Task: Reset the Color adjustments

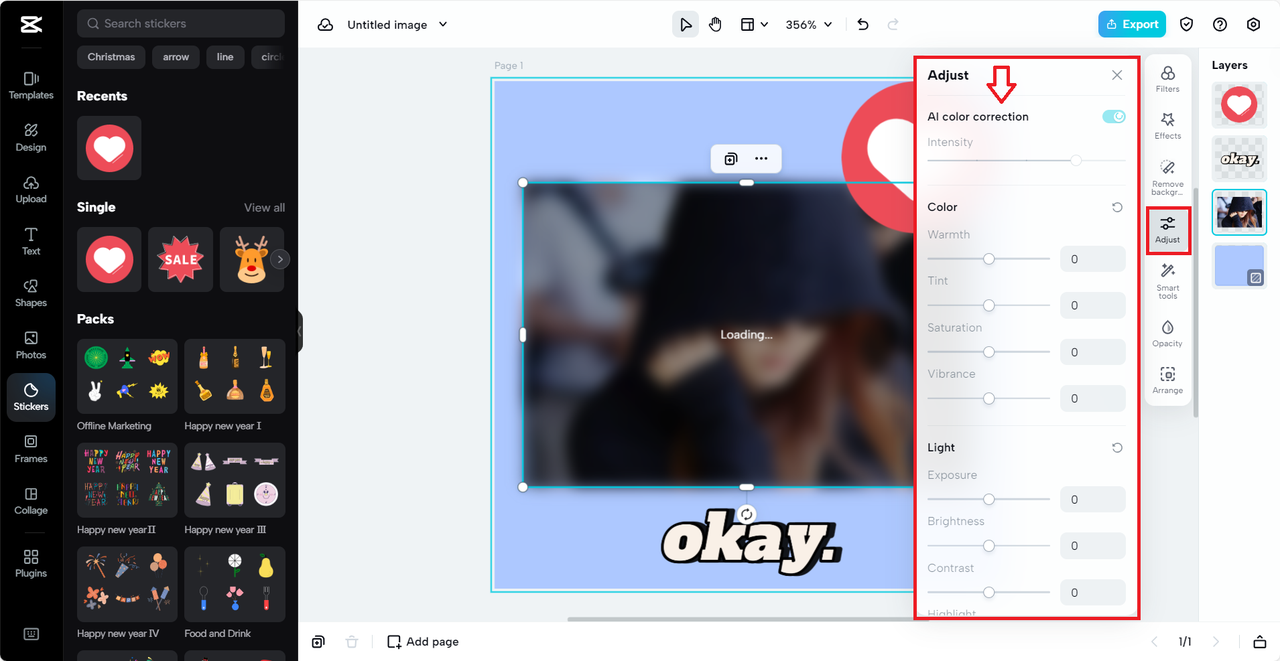Action: coord(1117,208)
